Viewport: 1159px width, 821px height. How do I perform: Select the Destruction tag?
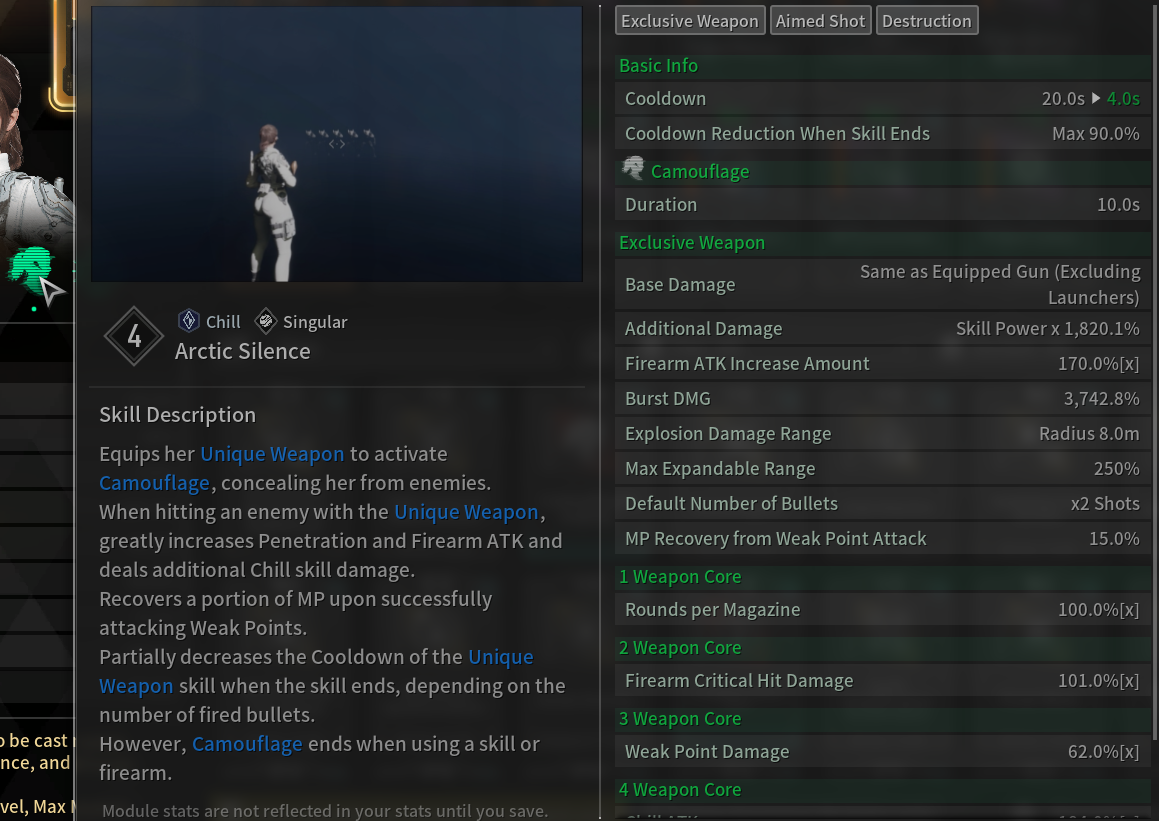pyautogui.click(x=927, y=21)
